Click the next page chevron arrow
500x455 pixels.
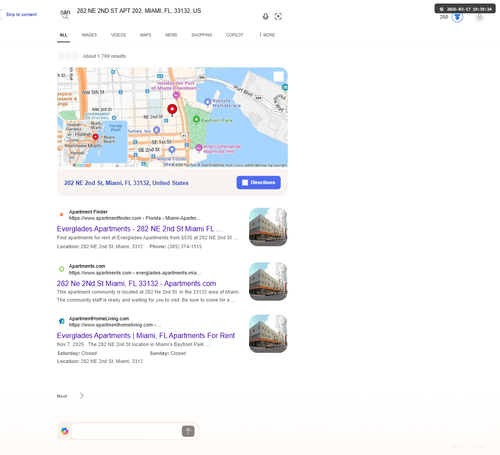click(82, 396)
